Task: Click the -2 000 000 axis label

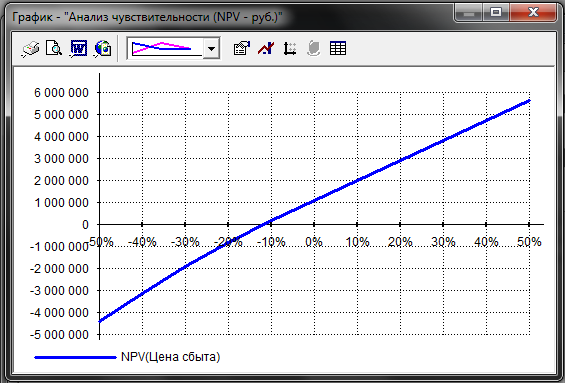Action: 59,269
